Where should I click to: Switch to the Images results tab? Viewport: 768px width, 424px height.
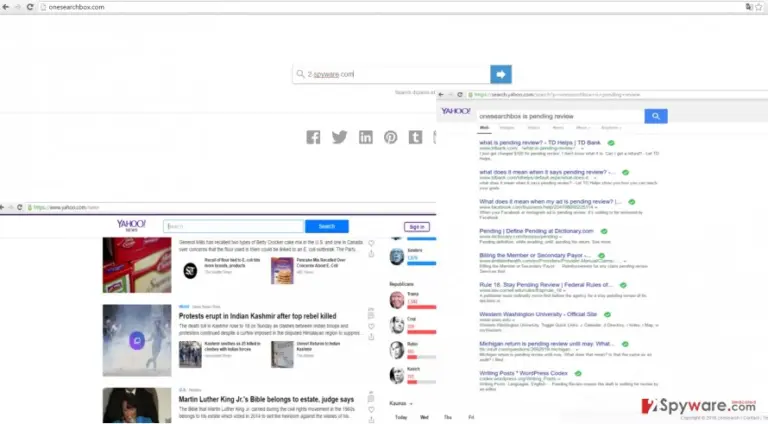pyautogui.click(x=507, y=128)
